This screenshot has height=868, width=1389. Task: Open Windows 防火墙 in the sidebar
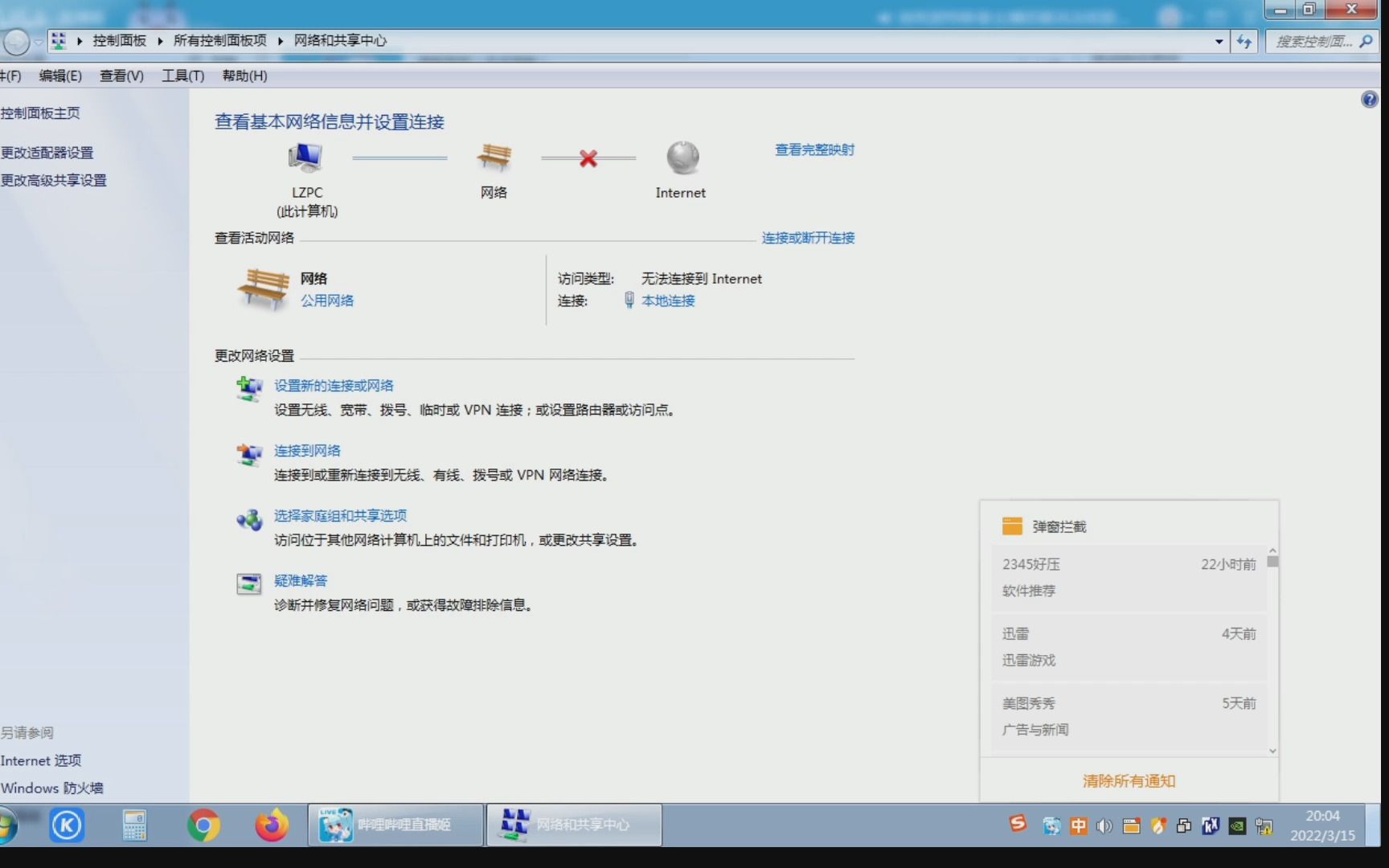click(51, 788)
